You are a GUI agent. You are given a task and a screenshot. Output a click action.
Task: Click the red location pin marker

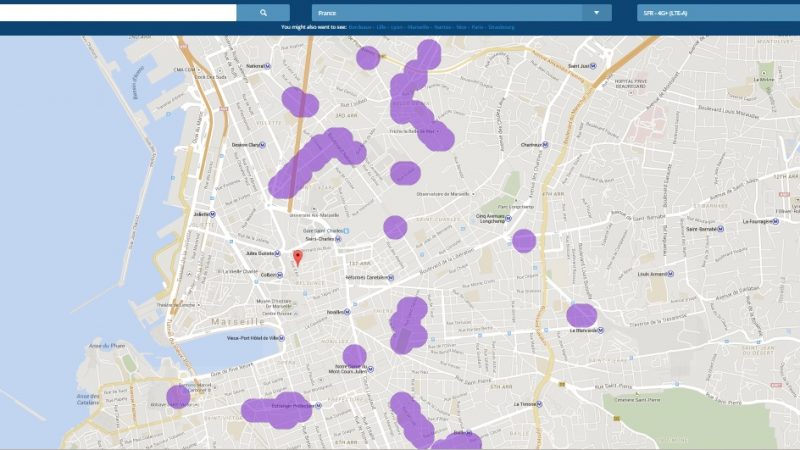[x=297, y=258]
